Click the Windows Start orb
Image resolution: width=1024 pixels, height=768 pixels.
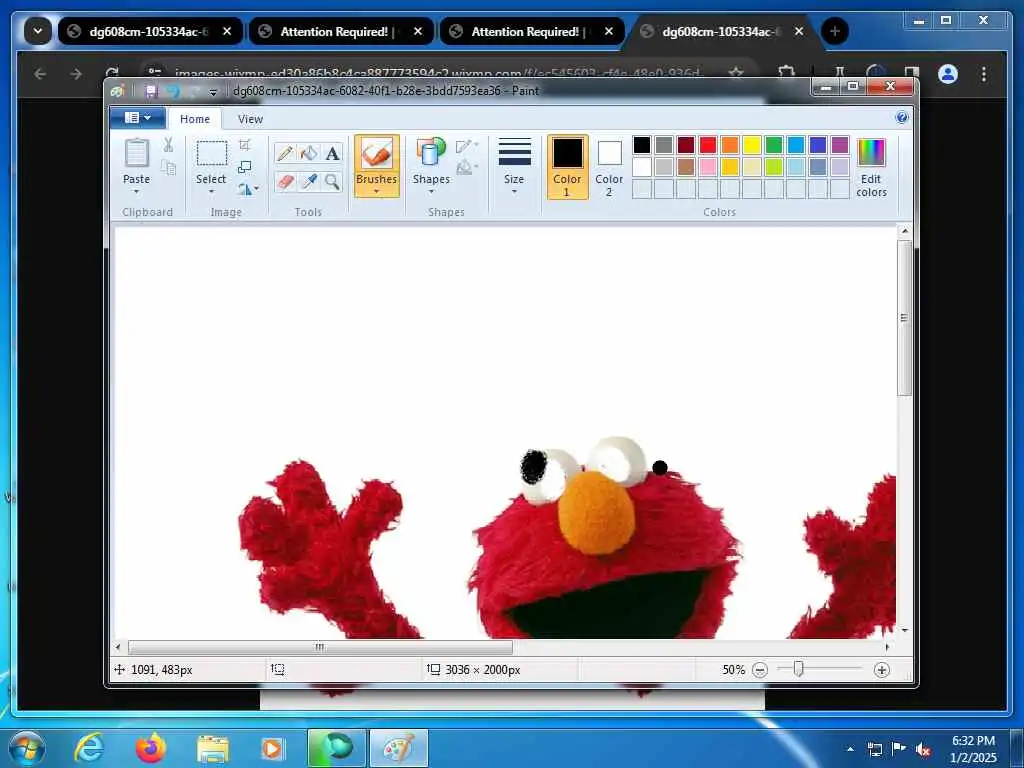[x=27, y=748]
